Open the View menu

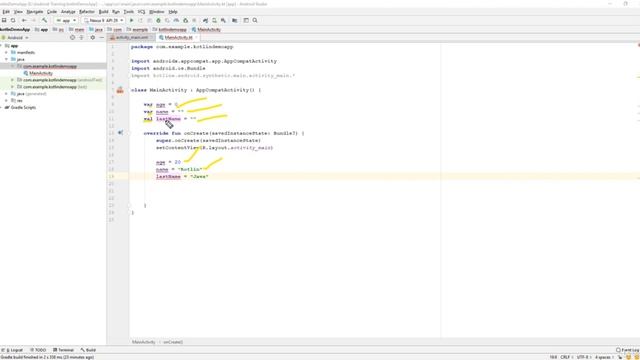(18, 12)
